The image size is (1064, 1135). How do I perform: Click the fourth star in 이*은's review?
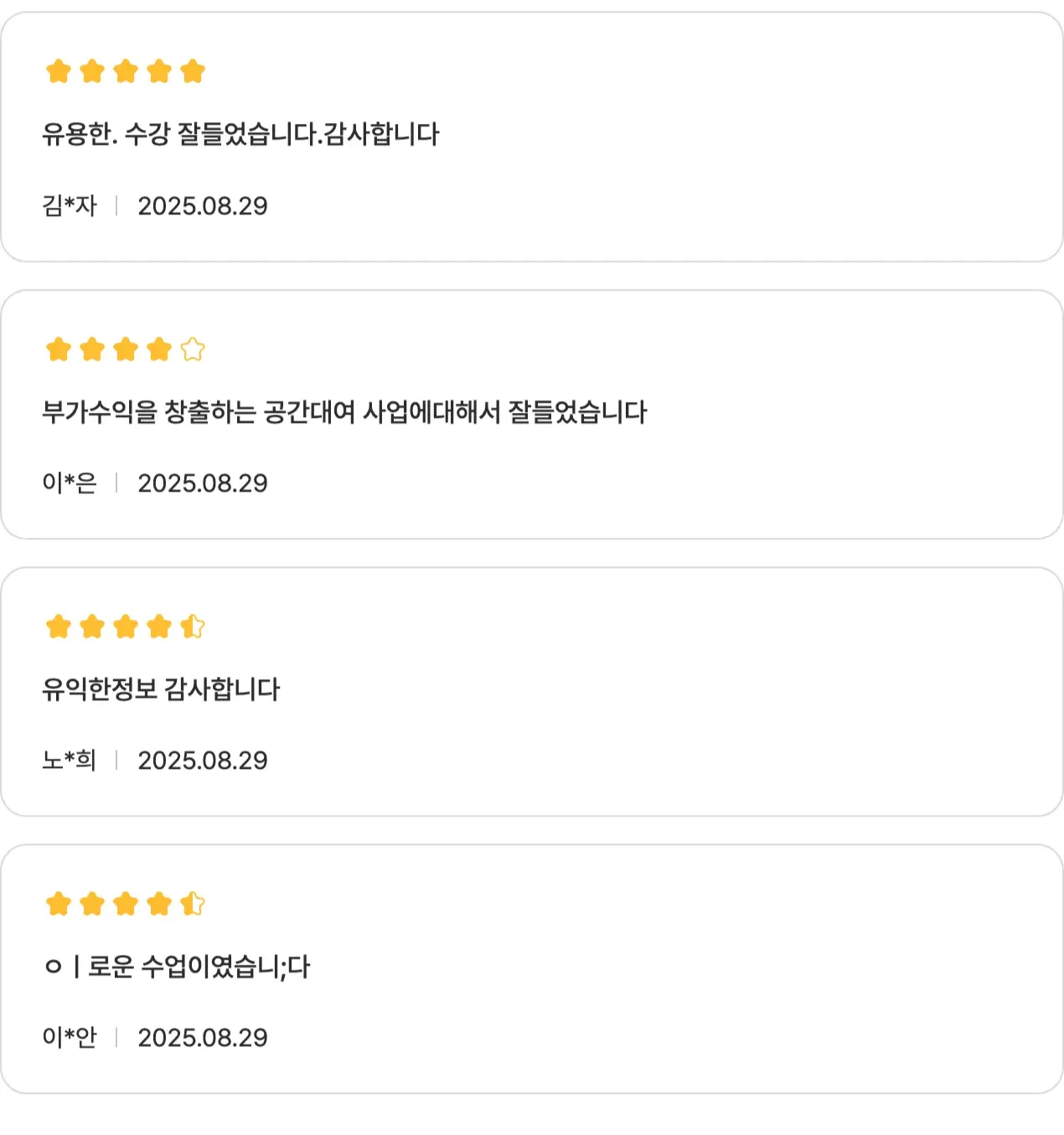[x=159, y=348]
